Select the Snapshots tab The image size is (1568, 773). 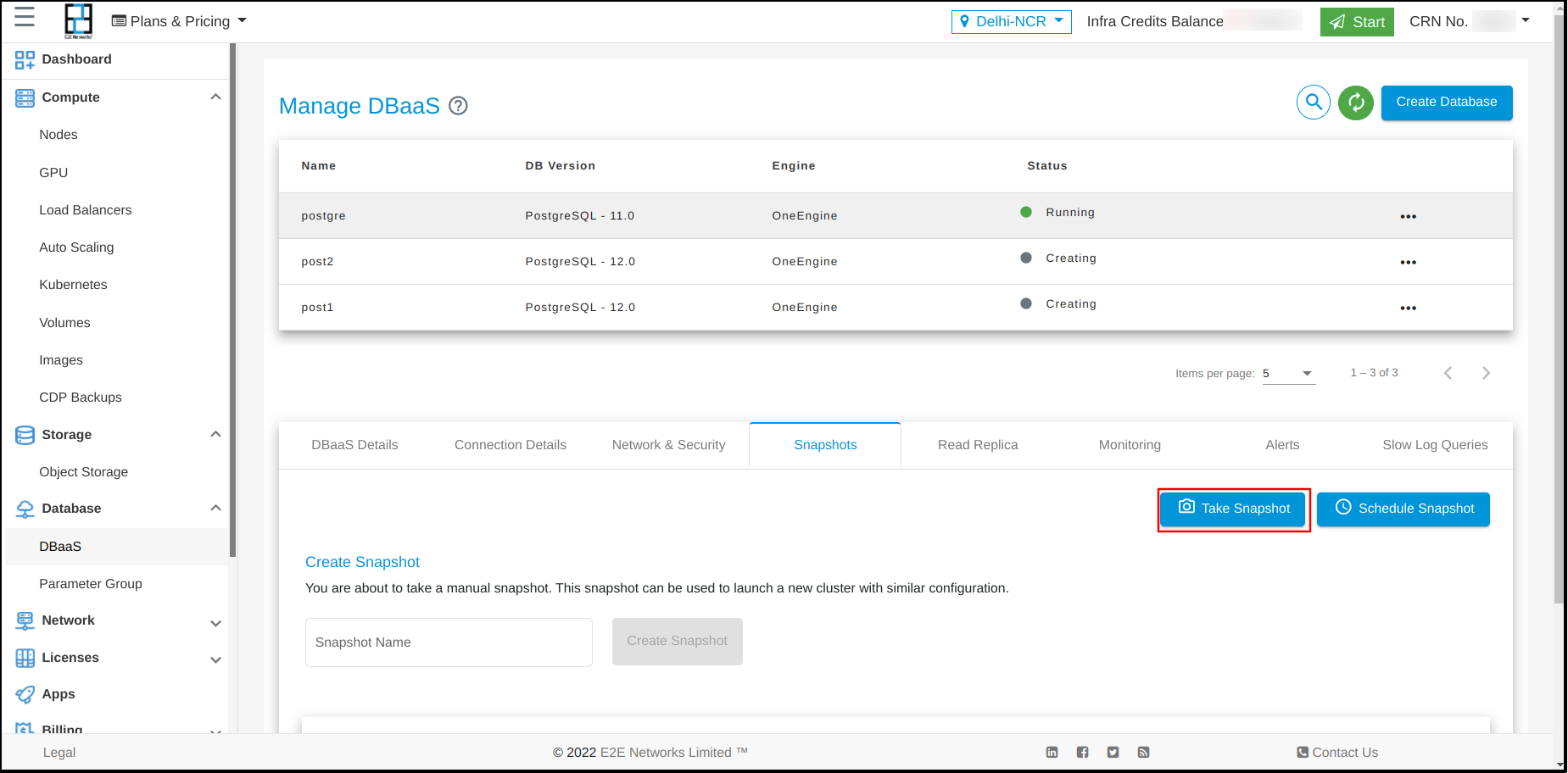[x=825, y=445]
